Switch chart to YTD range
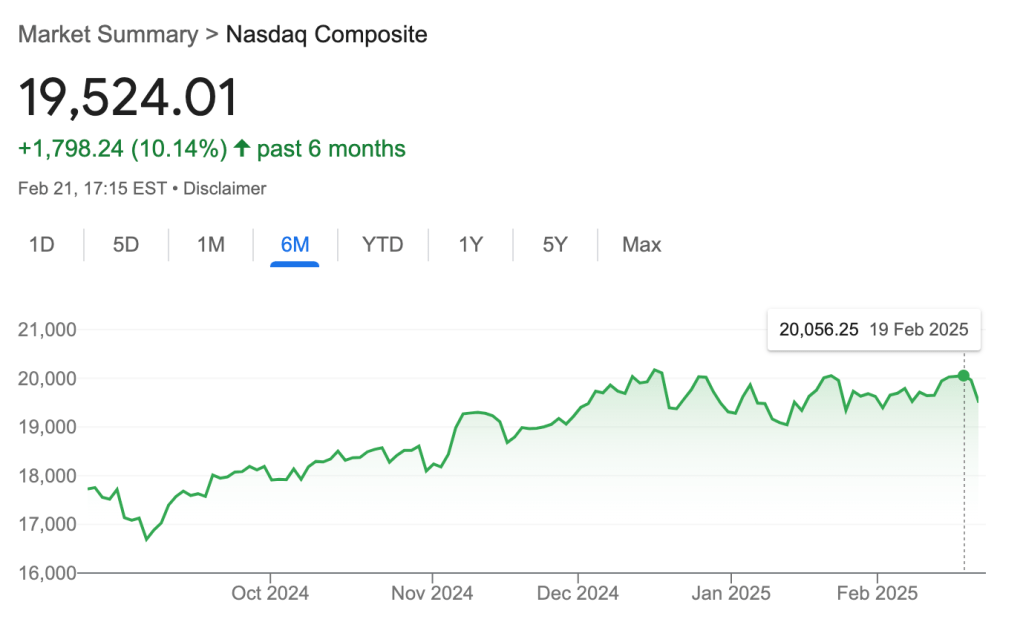This screenshot has height=625, width=1023. click(382, 245)
